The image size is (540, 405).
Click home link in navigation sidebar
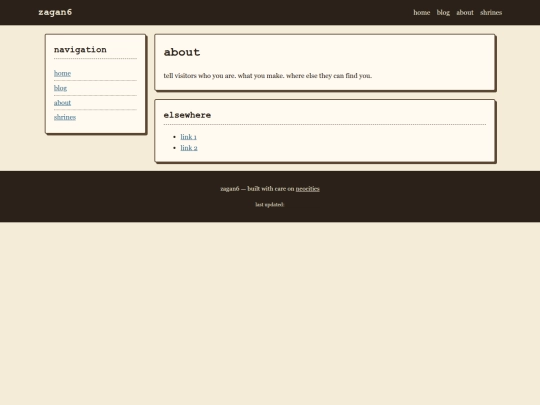tap(62, 73)
